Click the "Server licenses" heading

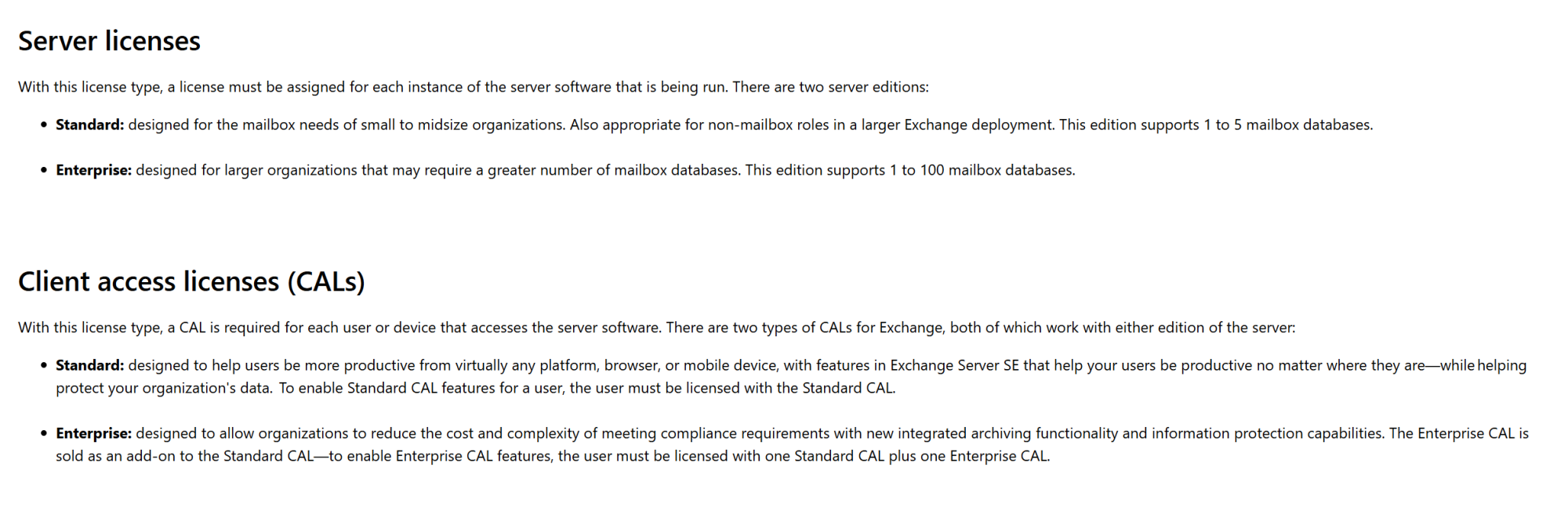pyautogui.click(x=109, y=41)
